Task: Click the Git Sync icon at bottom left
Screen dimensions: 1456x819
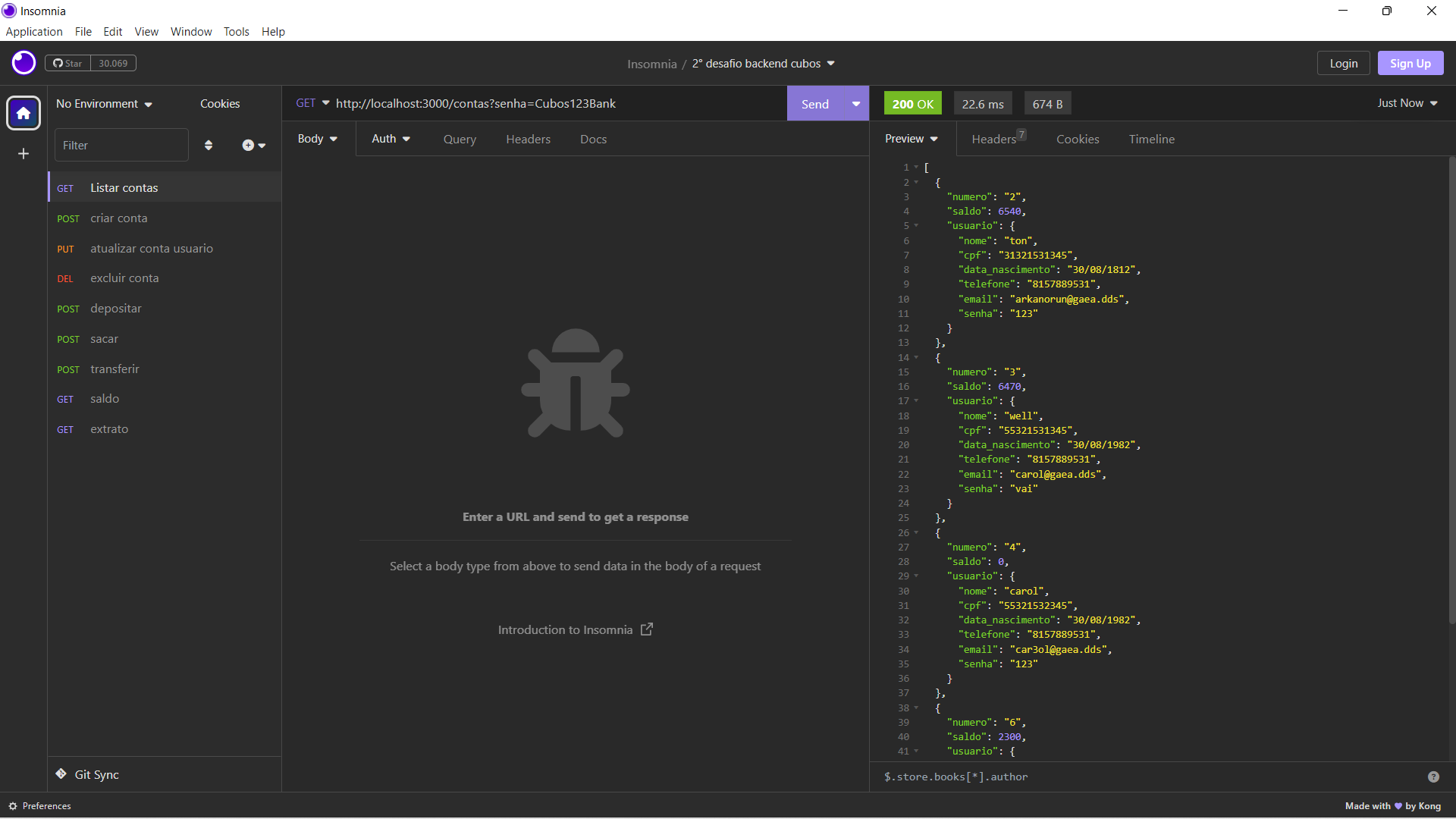Action: point(61,774)
